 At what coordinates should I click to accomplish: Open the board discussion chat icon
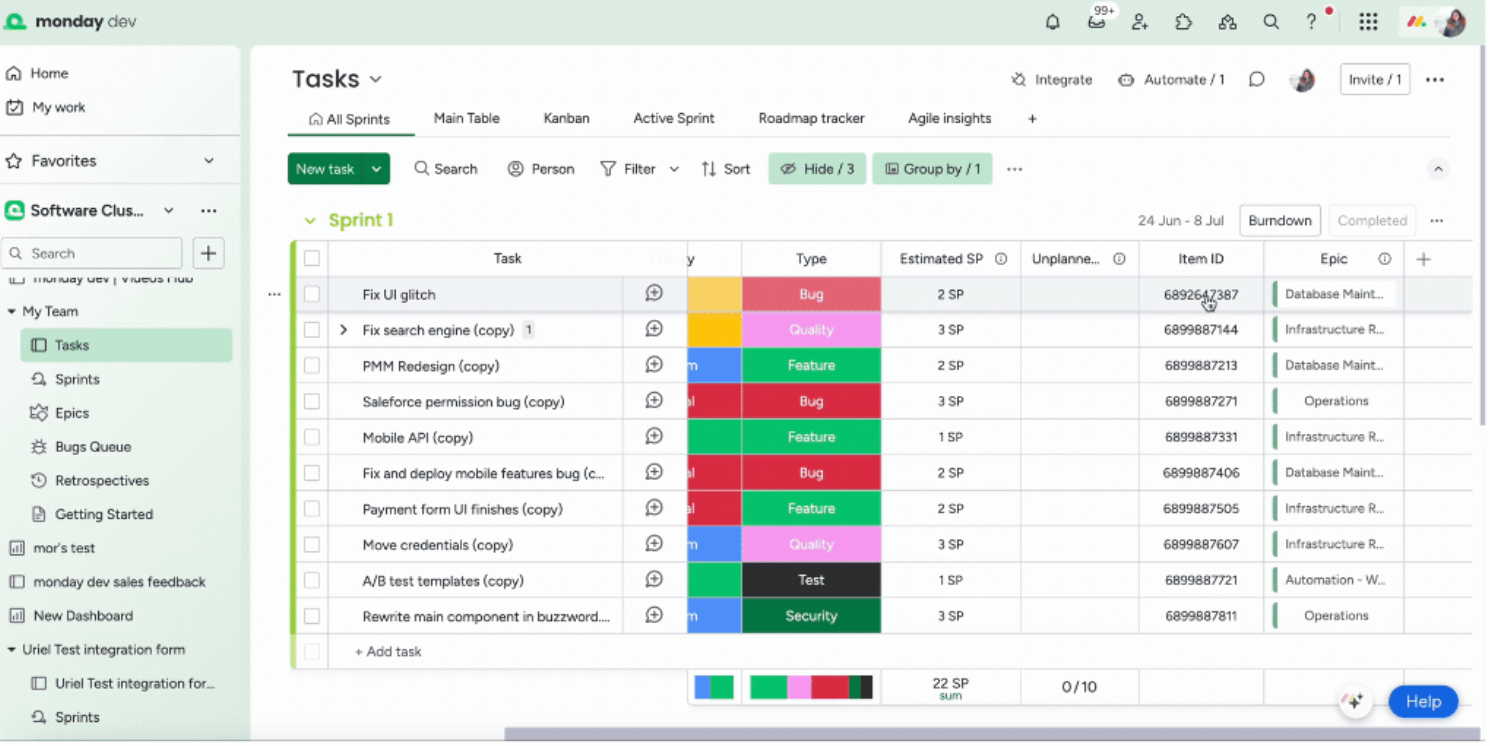1257,80
